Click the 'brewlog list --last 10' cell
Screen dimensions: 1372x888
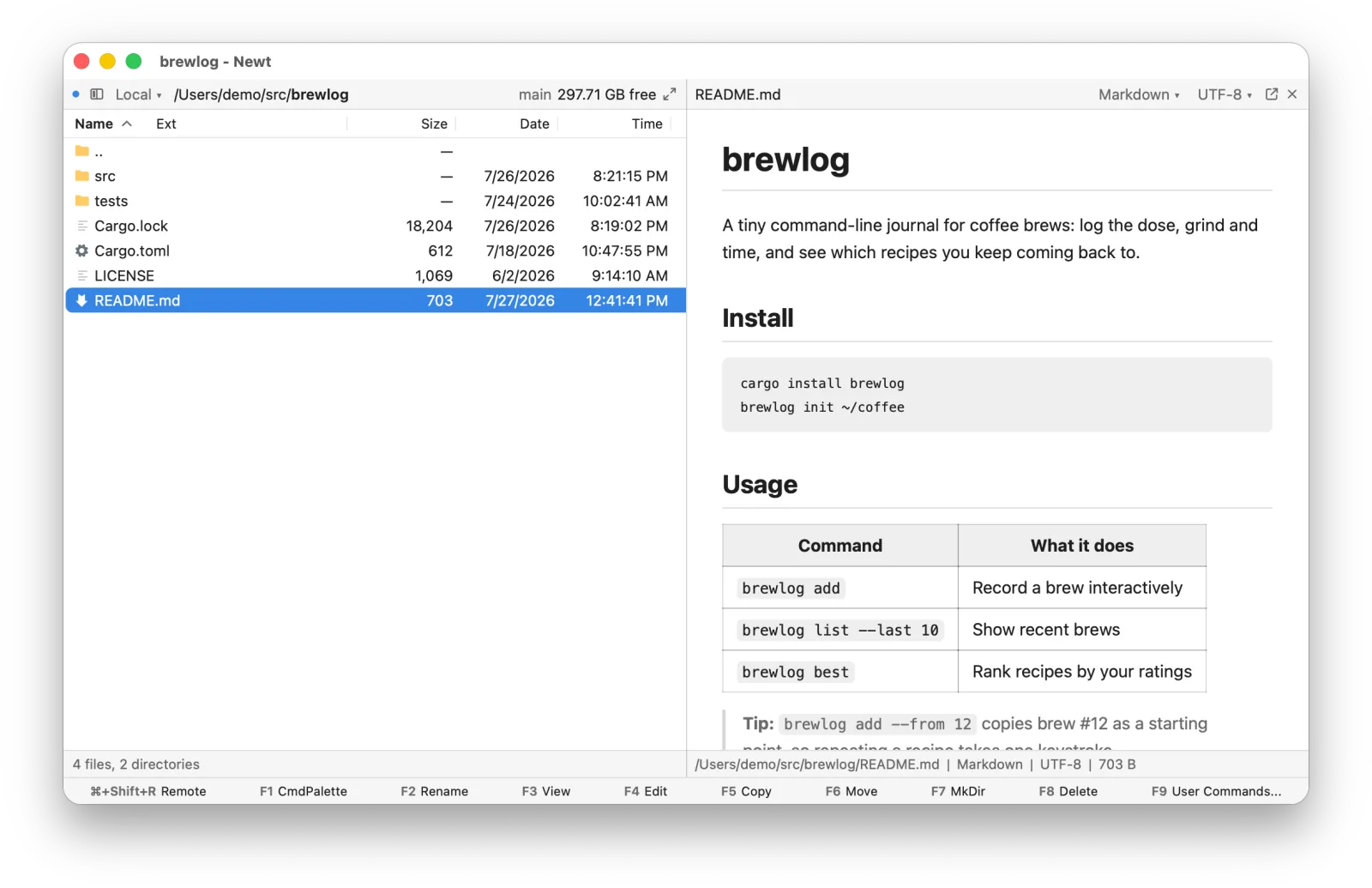(x=840, y=631)
